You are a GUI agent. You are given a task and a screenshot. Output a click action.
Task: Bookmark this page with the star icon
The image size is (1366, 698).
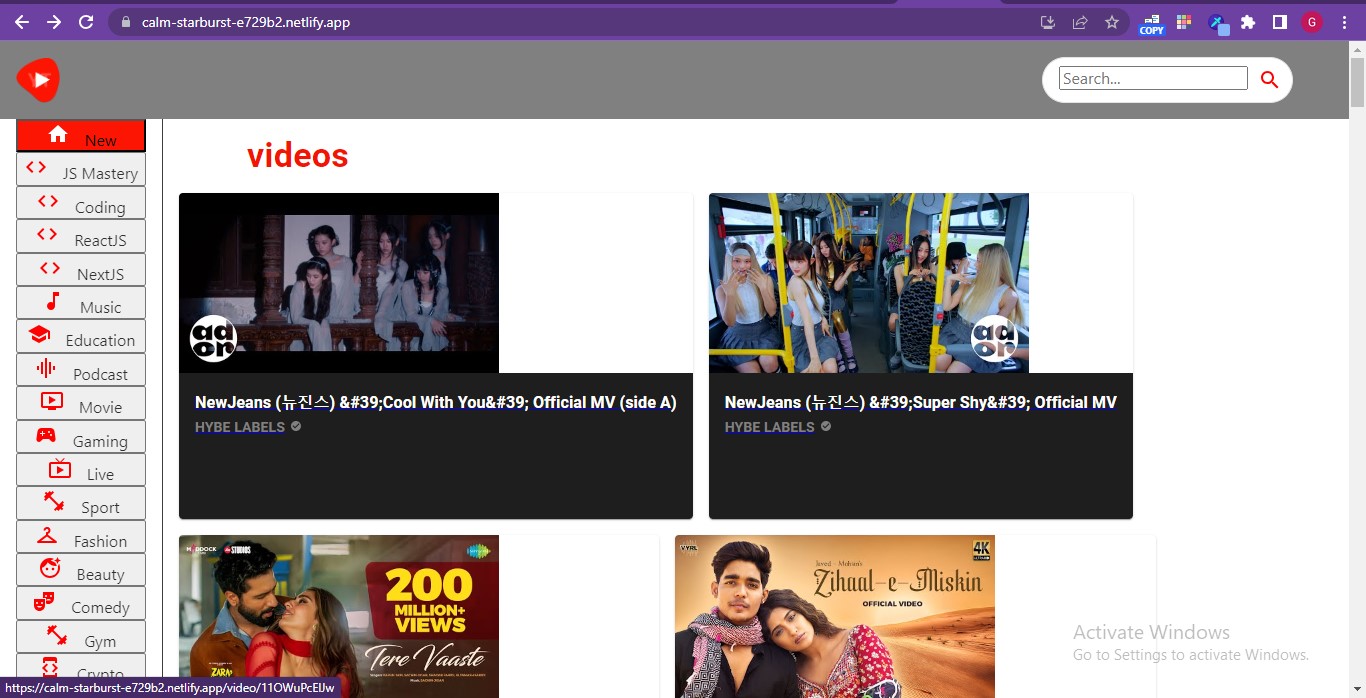point(1111,22)
